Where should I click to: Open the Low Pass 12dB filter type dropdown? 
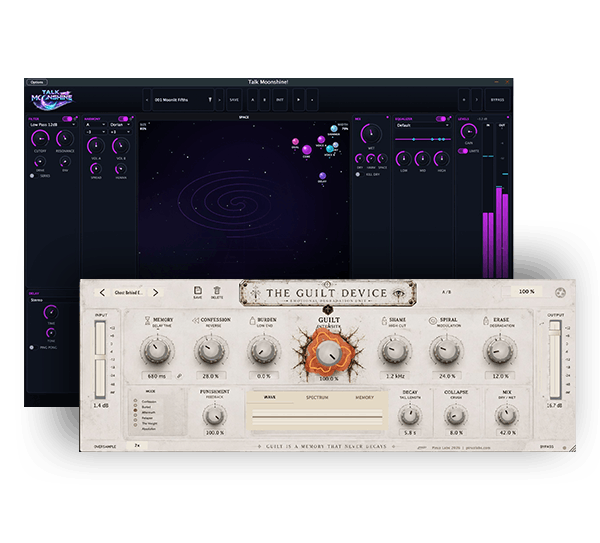click(52, 125)
